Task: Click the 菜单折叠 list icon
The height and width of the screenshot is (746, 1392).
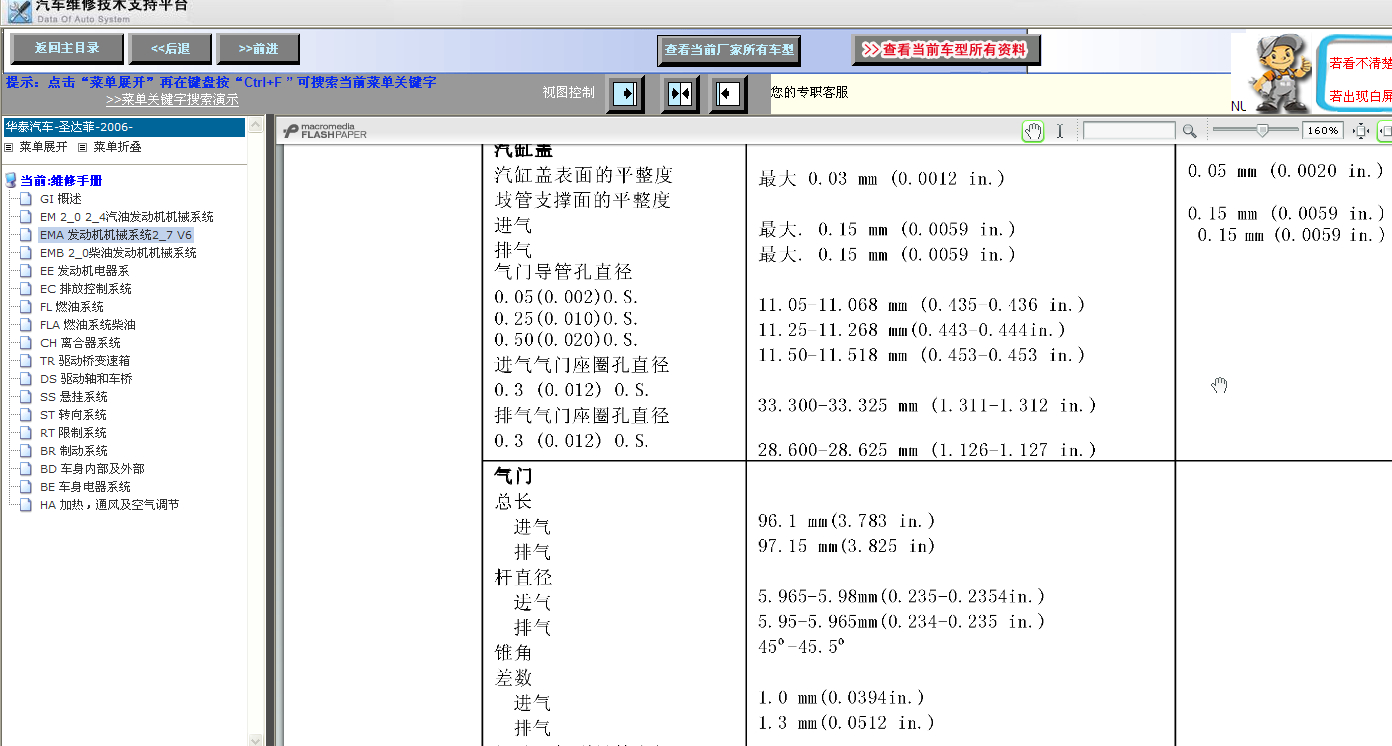Action: (x=83, y=147)
